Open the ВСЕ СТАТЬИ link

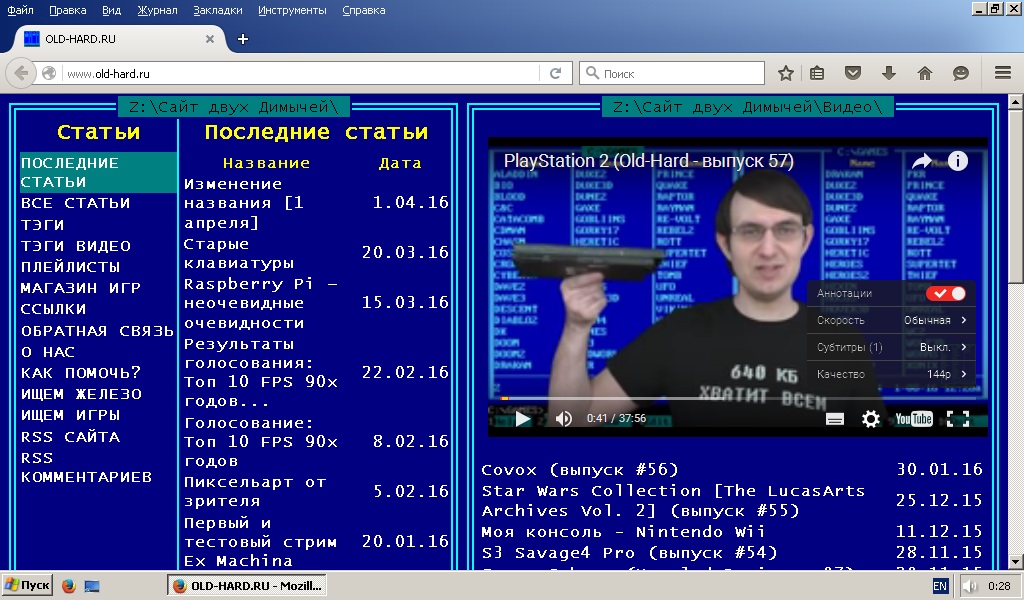[75, 203]
